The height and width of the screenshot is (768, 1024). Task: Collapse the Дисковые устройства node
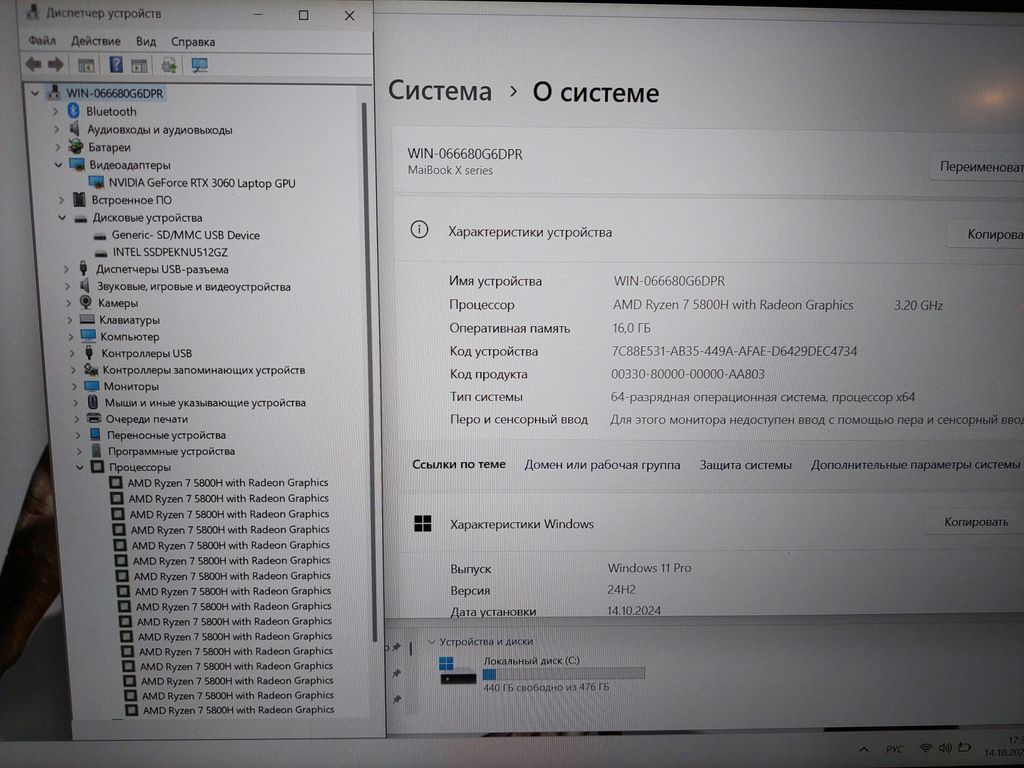pos(62,217)
